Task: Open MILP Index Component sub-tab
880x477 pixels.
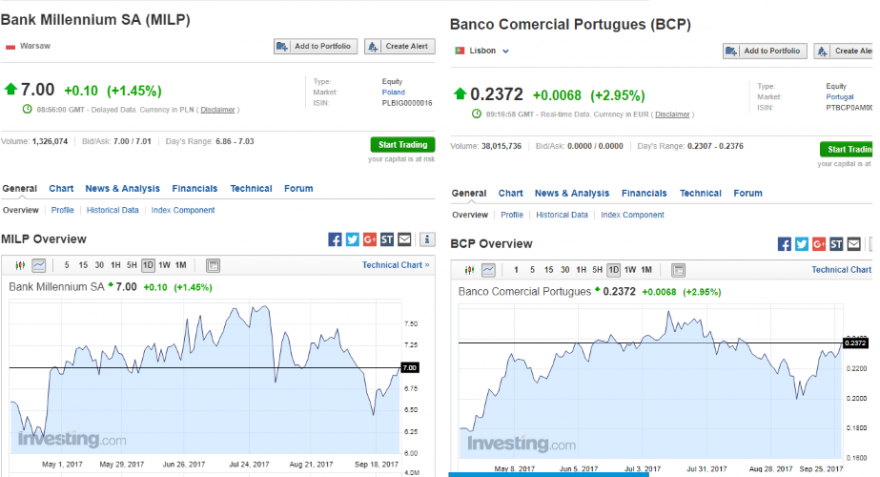Action: 183,210
